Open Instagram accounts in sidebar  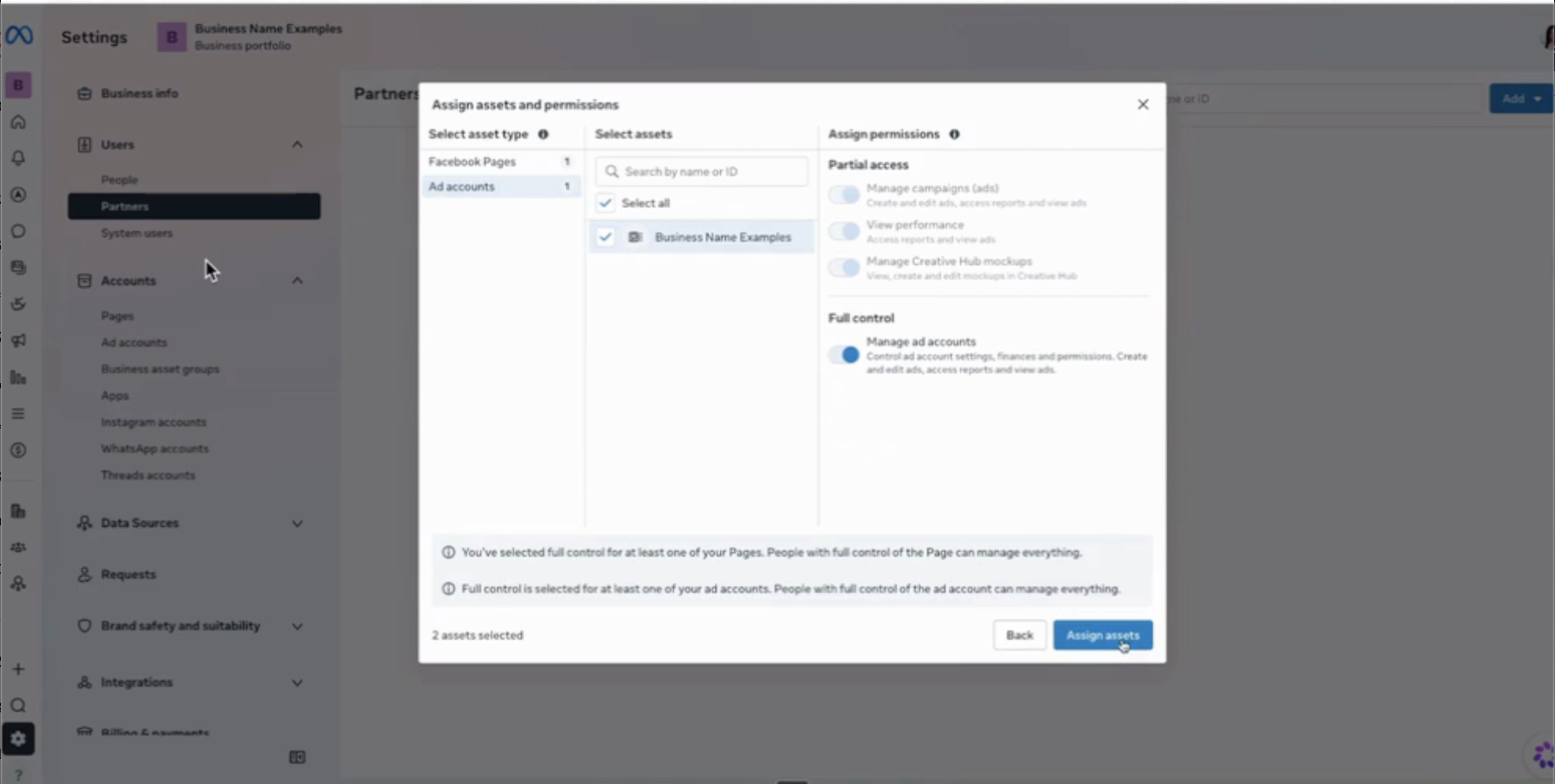[x=153, y=422]
